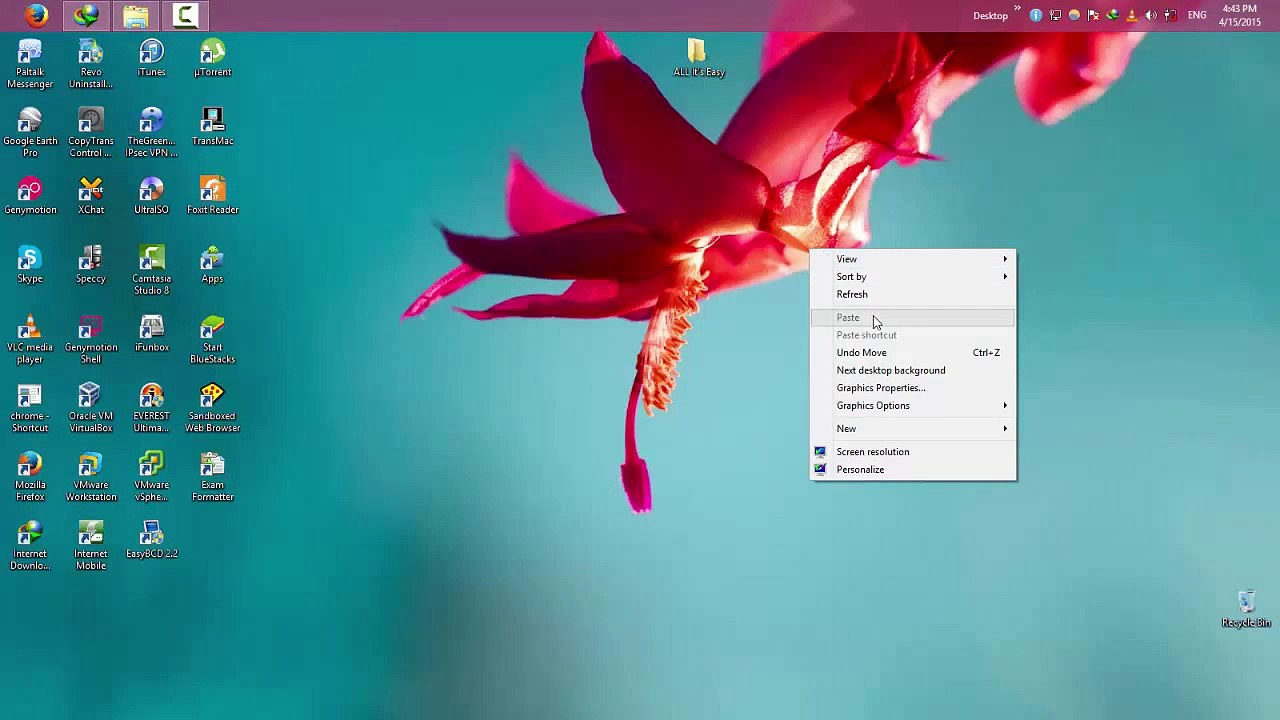Image resolution: width=1280 pixels, height=720 pixels.
Task: Open Screen resolution from context menu
Action: tap(913, 452)
